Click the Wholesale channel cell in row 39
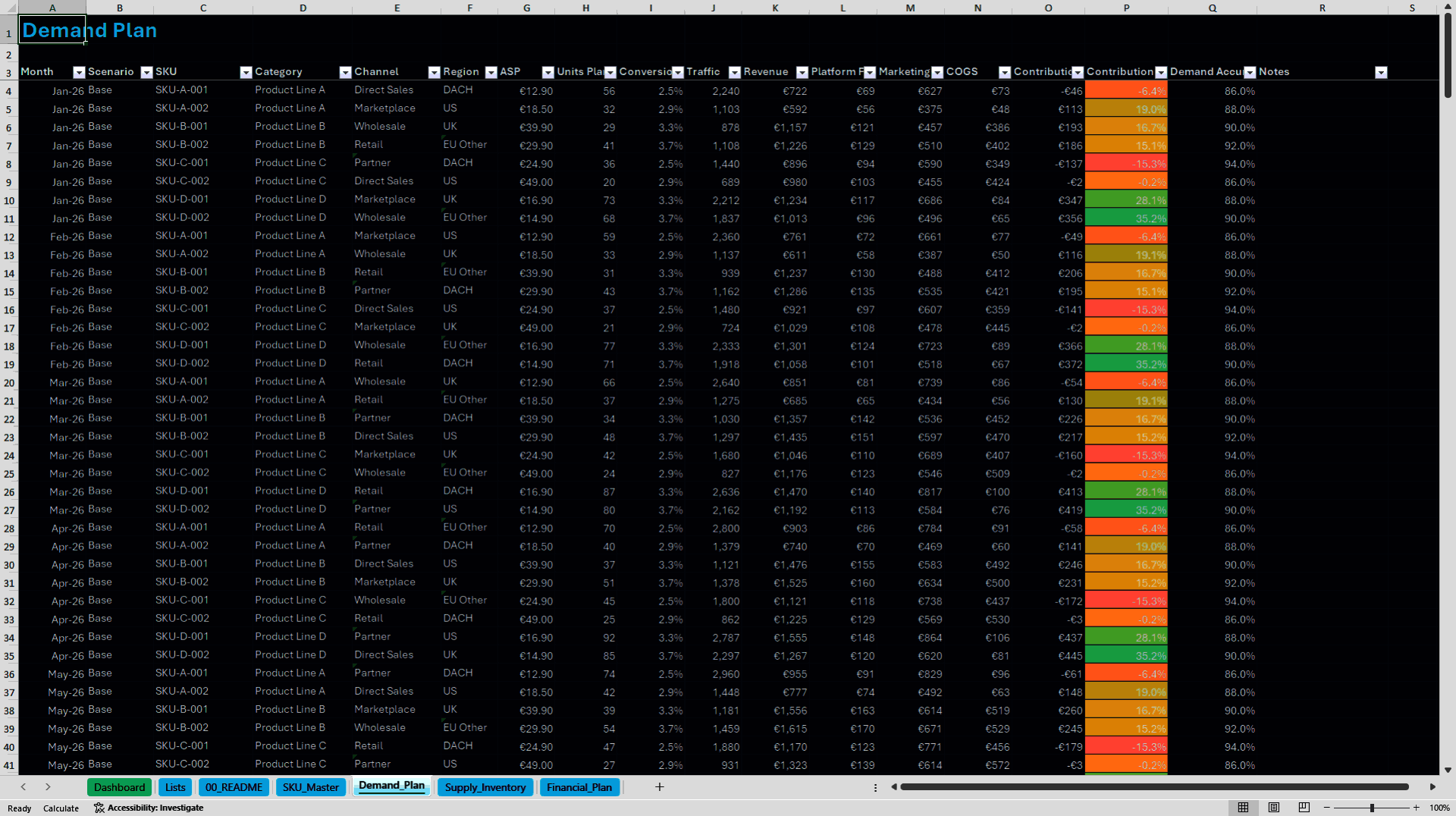1456x816 pixels. (x=397, y=728)
